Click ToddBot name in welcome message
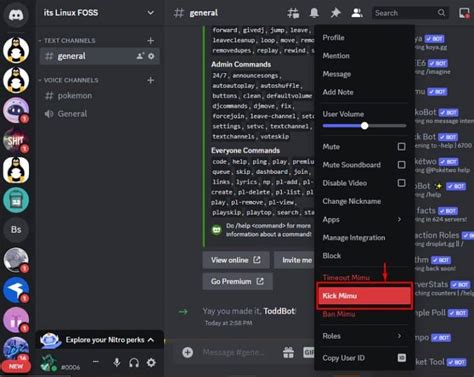 (279, 311)
